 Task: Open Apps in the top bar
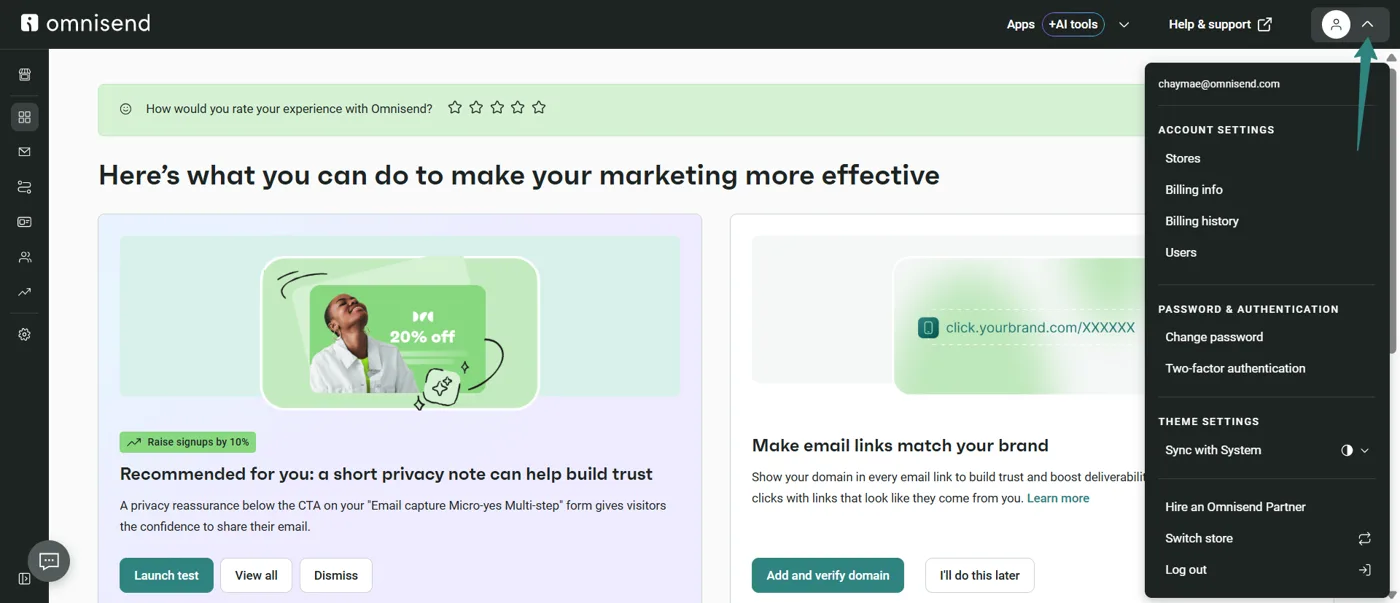[1020, 24]
